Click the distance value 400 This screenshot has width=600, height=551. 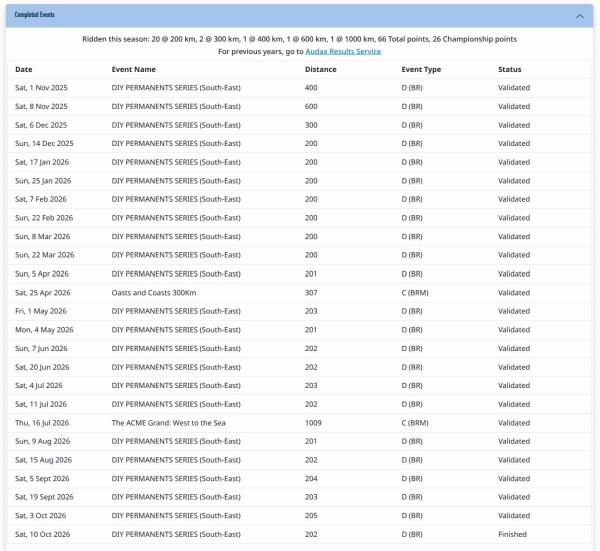click(311, 88)
